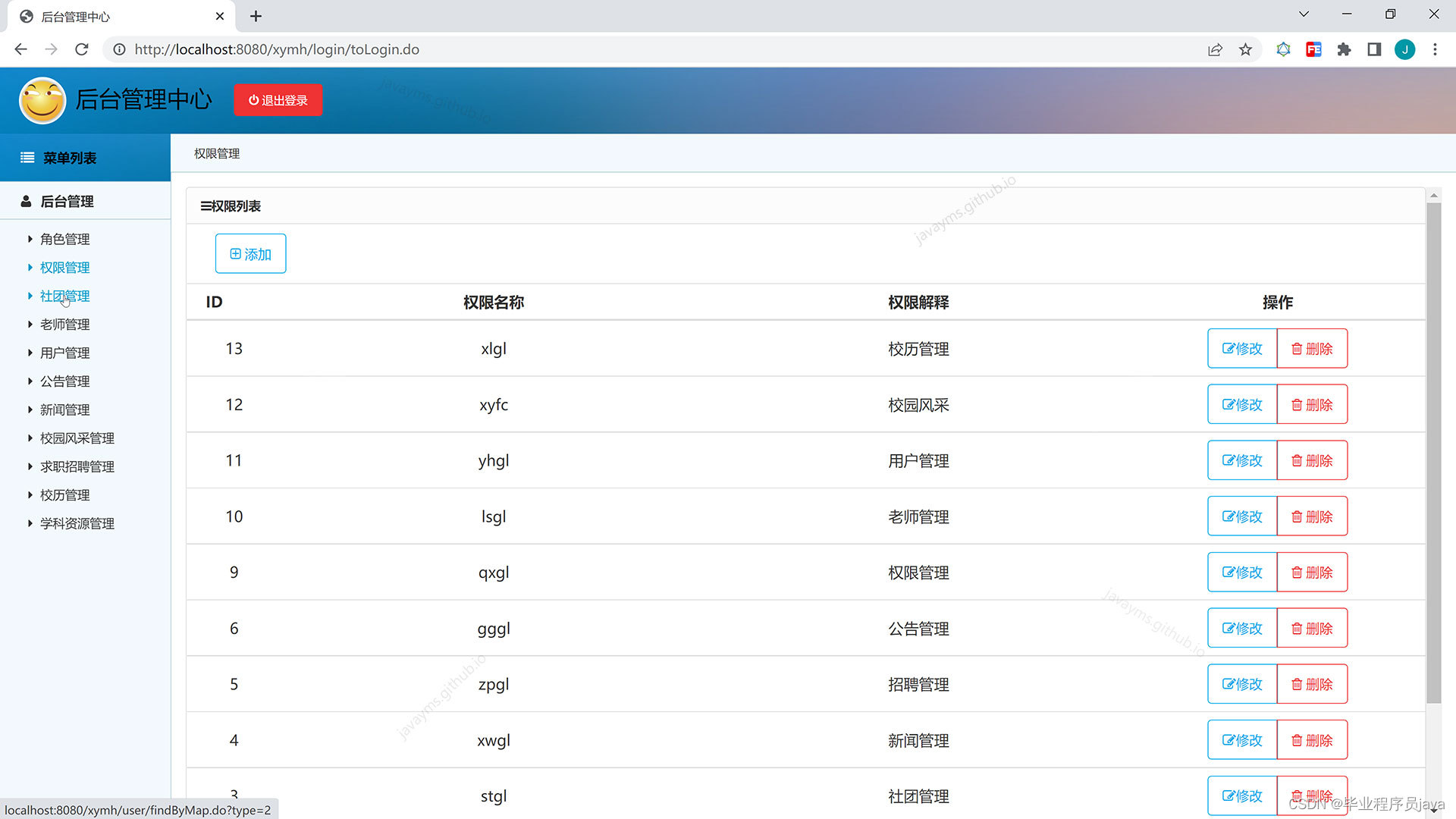Open the Chrome three-dot menu
This screenshot has height=819, width=1456.
1435,49
